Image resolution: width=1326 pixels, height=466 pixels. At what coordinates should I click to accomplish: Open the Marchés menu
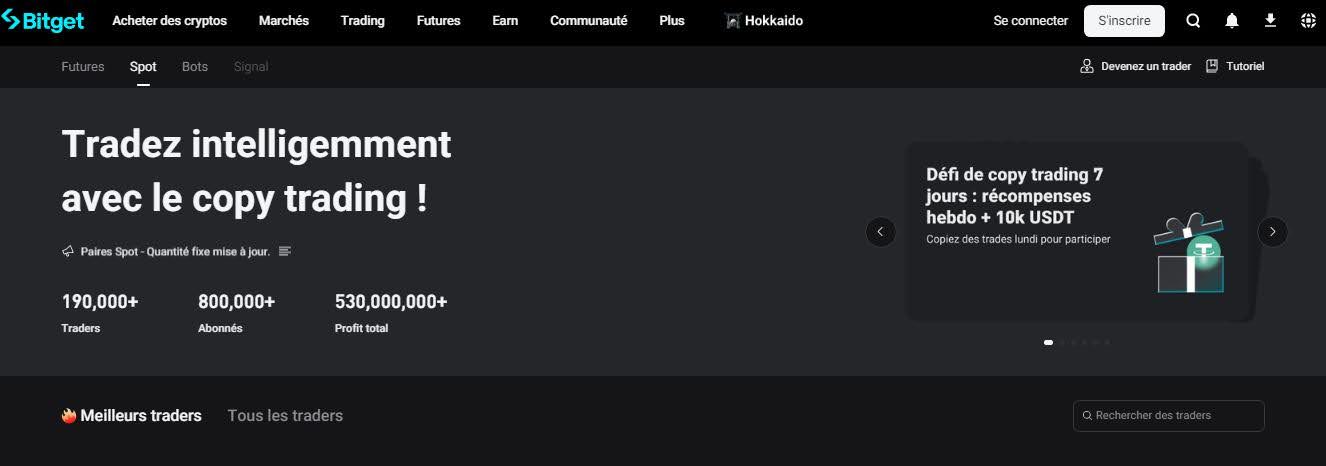(284, 21)
